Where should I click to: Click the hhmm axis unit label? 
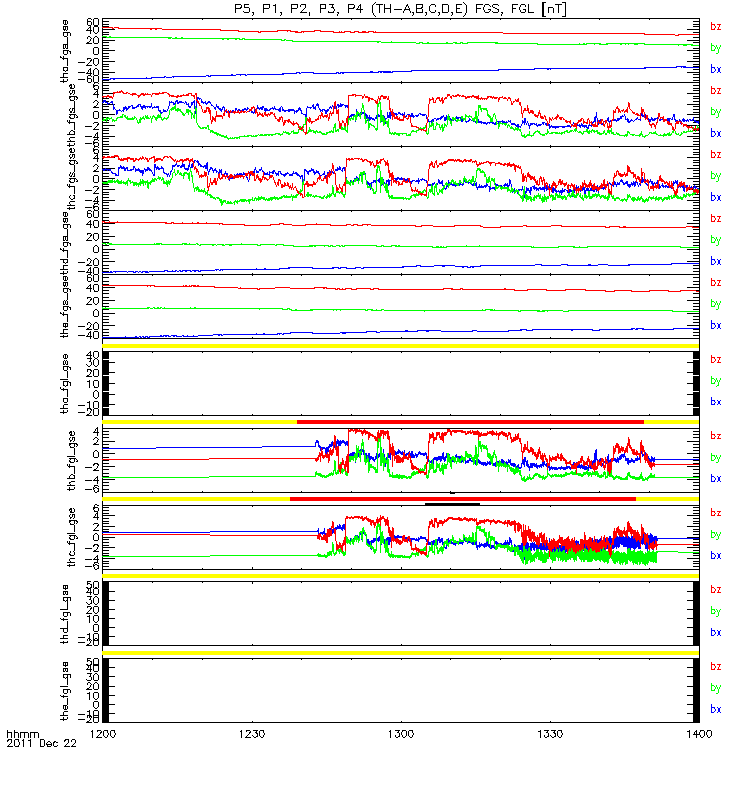pyautogui.click(x=22, y=734)
